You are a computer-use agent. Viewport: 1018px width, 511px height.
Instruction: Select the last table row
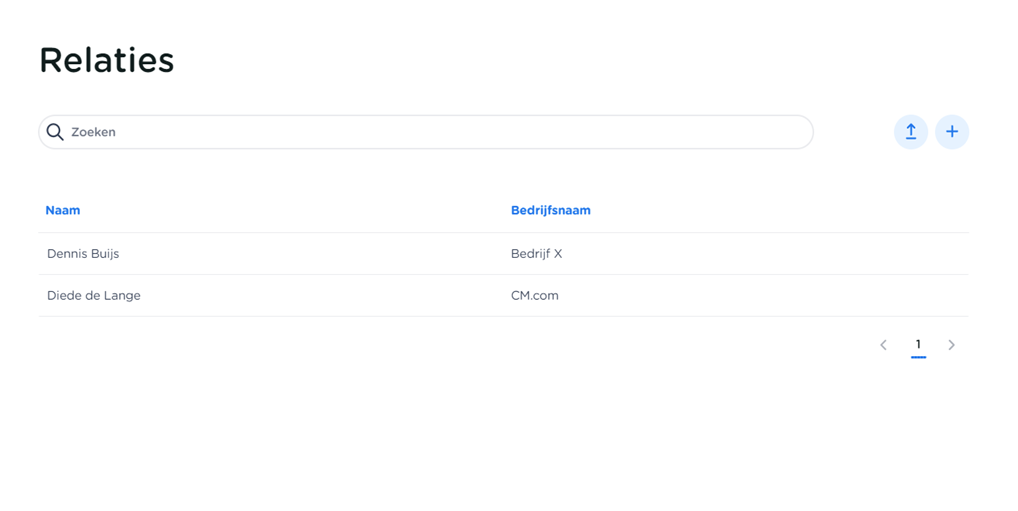coord(300,296)
